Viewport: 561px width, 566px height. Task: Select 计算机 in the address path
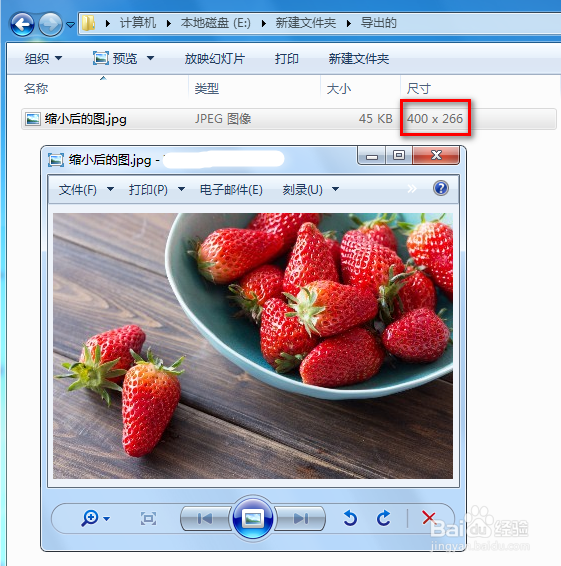point(138,23)
